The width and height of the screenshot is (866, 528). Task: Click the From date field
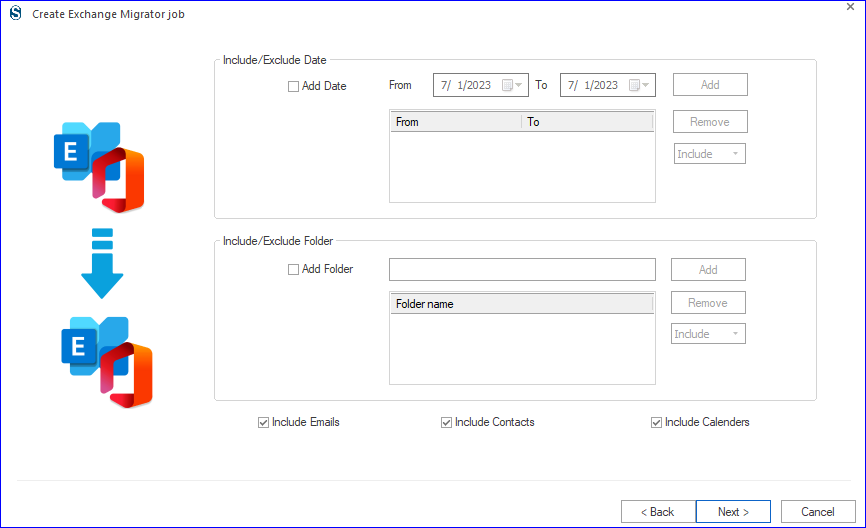480,85
